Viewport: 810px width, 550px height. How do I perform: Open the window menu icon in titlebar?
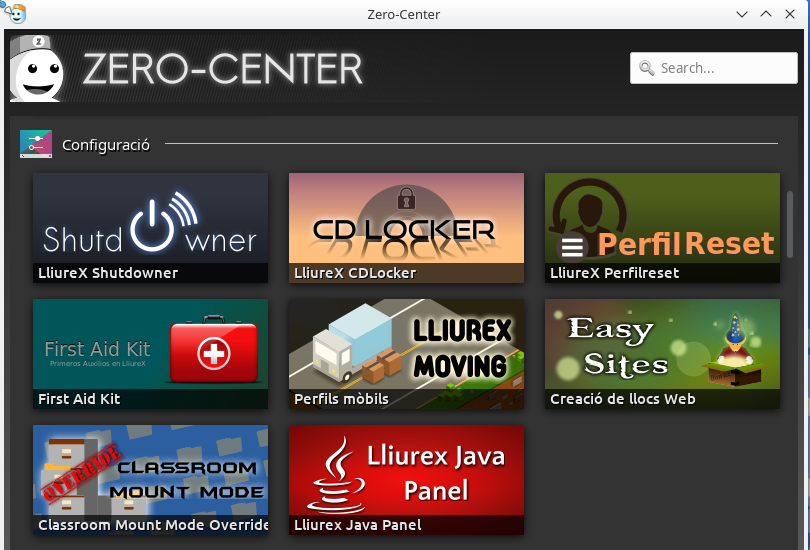click(15, 14)
